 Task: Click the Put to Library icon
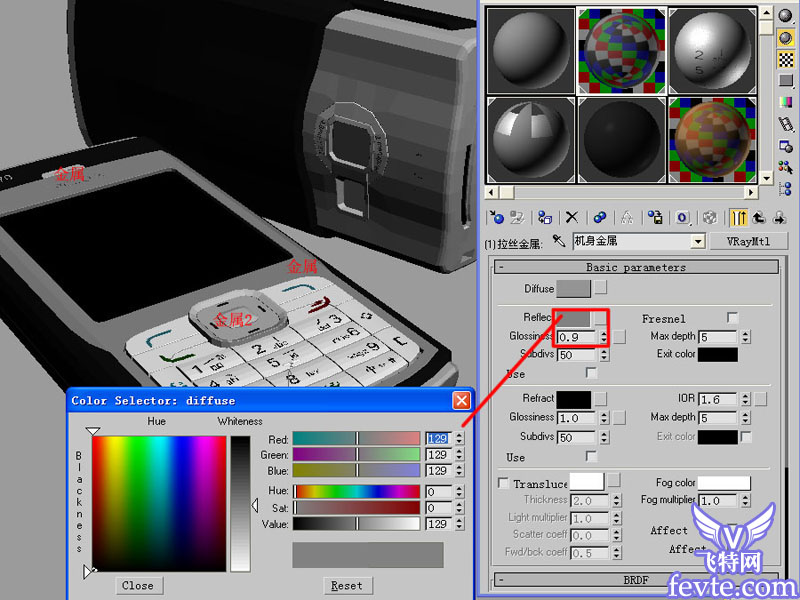pyautogui.click(x=655, y=218)
